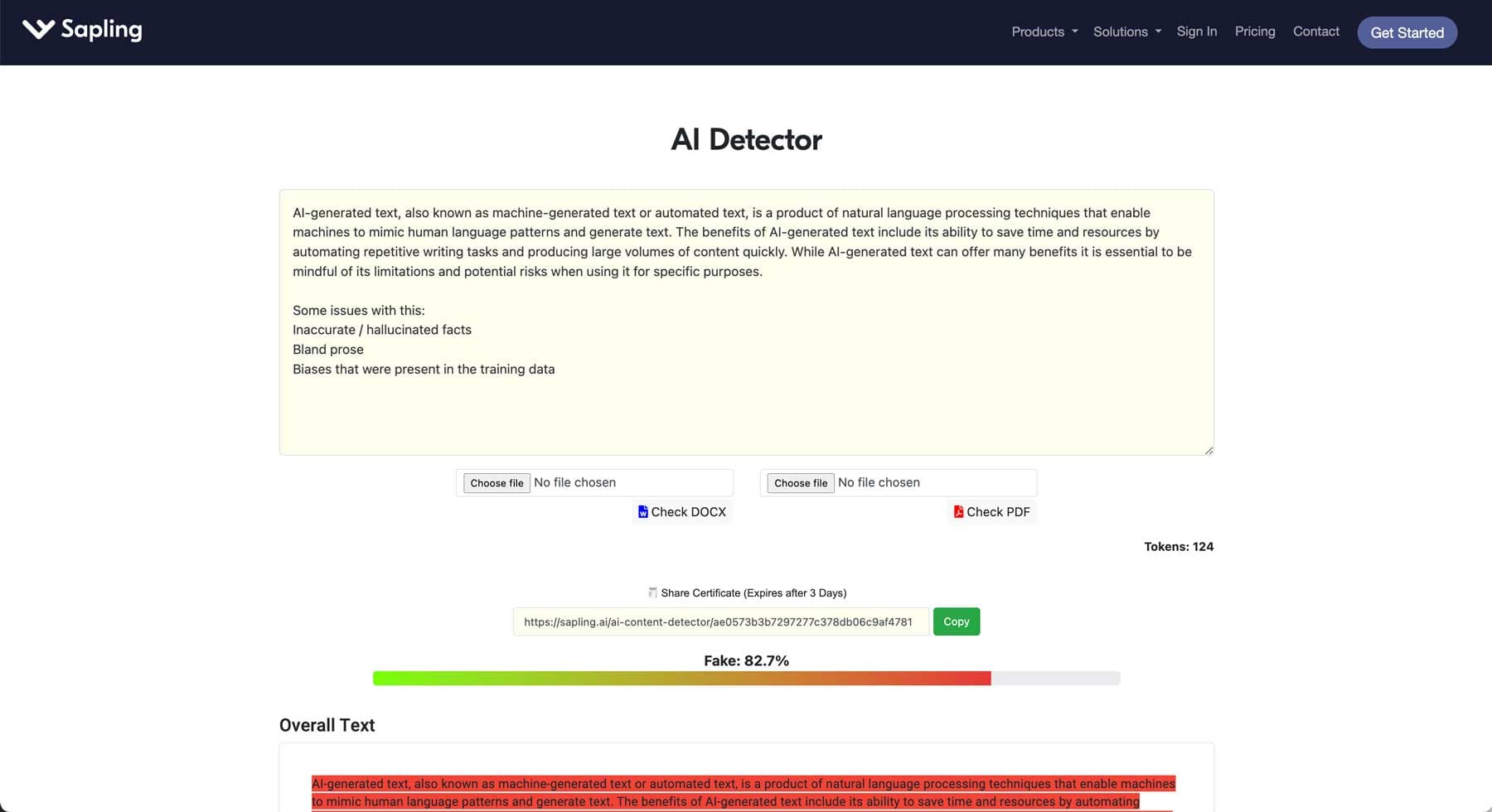Click the Check PDF button
Viewport: 1492px width, 812px height.
coord(992,512)
